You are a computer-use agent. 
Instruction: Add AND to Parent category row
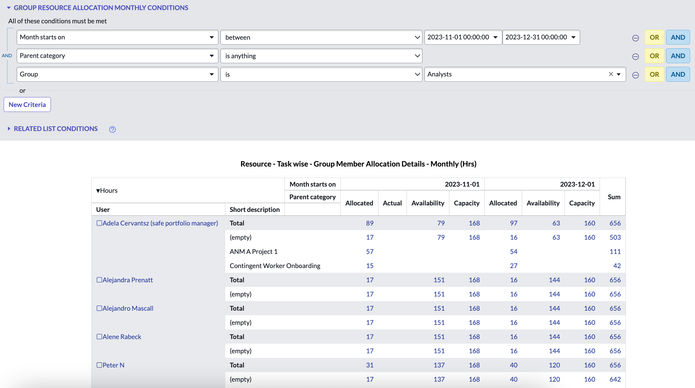click(678, 56)
